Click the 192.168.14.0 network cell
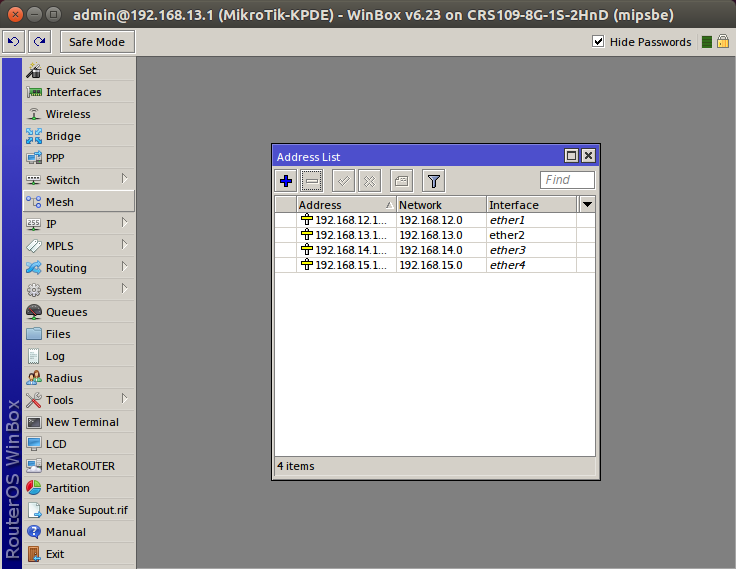Image resolution: width=736 pixels, height=569 pixels. (441, 250)
